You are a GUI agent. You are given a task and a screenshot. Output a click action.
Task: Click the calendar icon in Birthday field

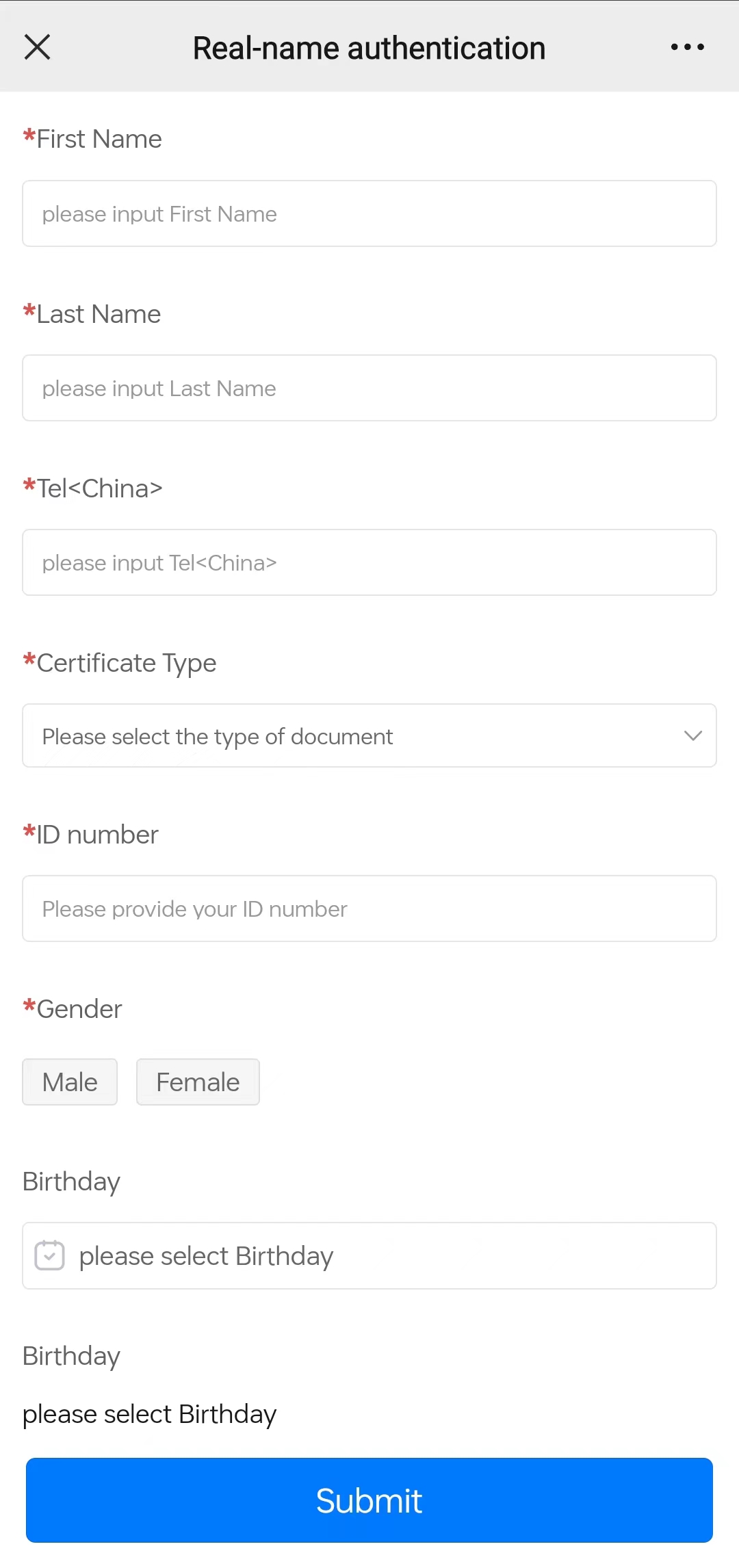tap(49, 1255)
